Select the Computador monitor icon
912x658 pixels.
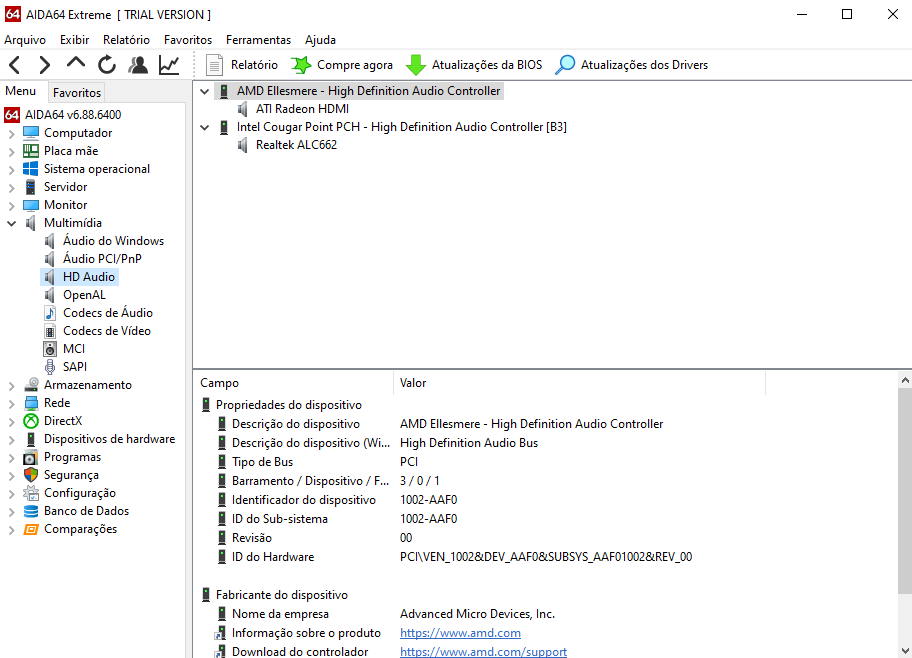coord(31,133)
